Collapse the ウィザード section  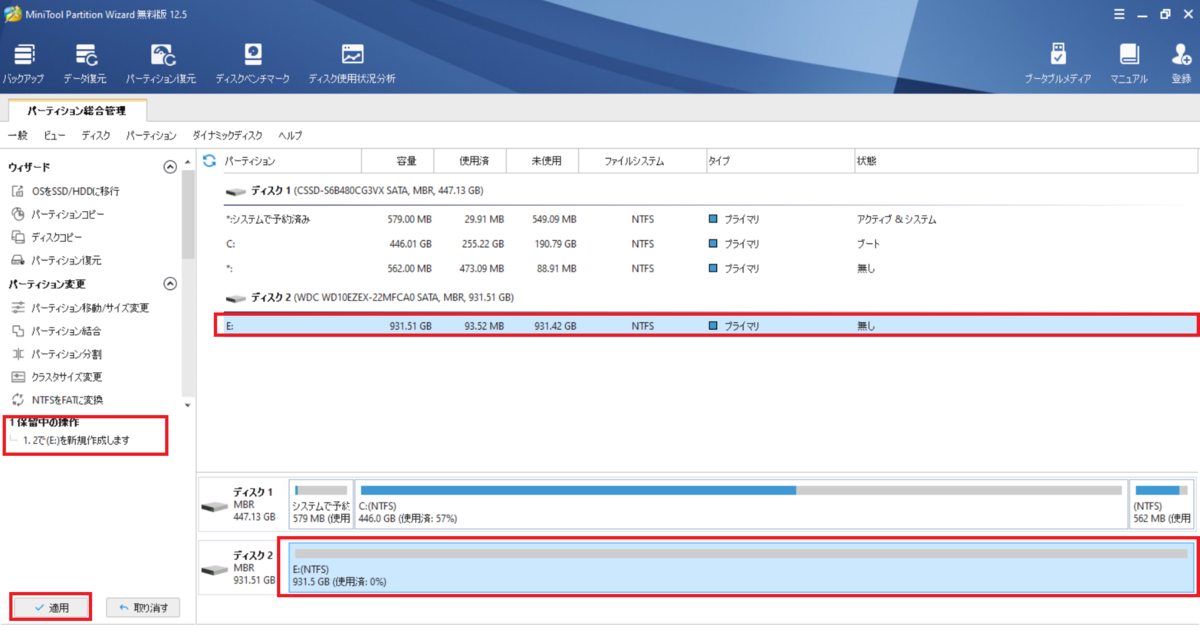pyautogui.click(x=170, y=167)
